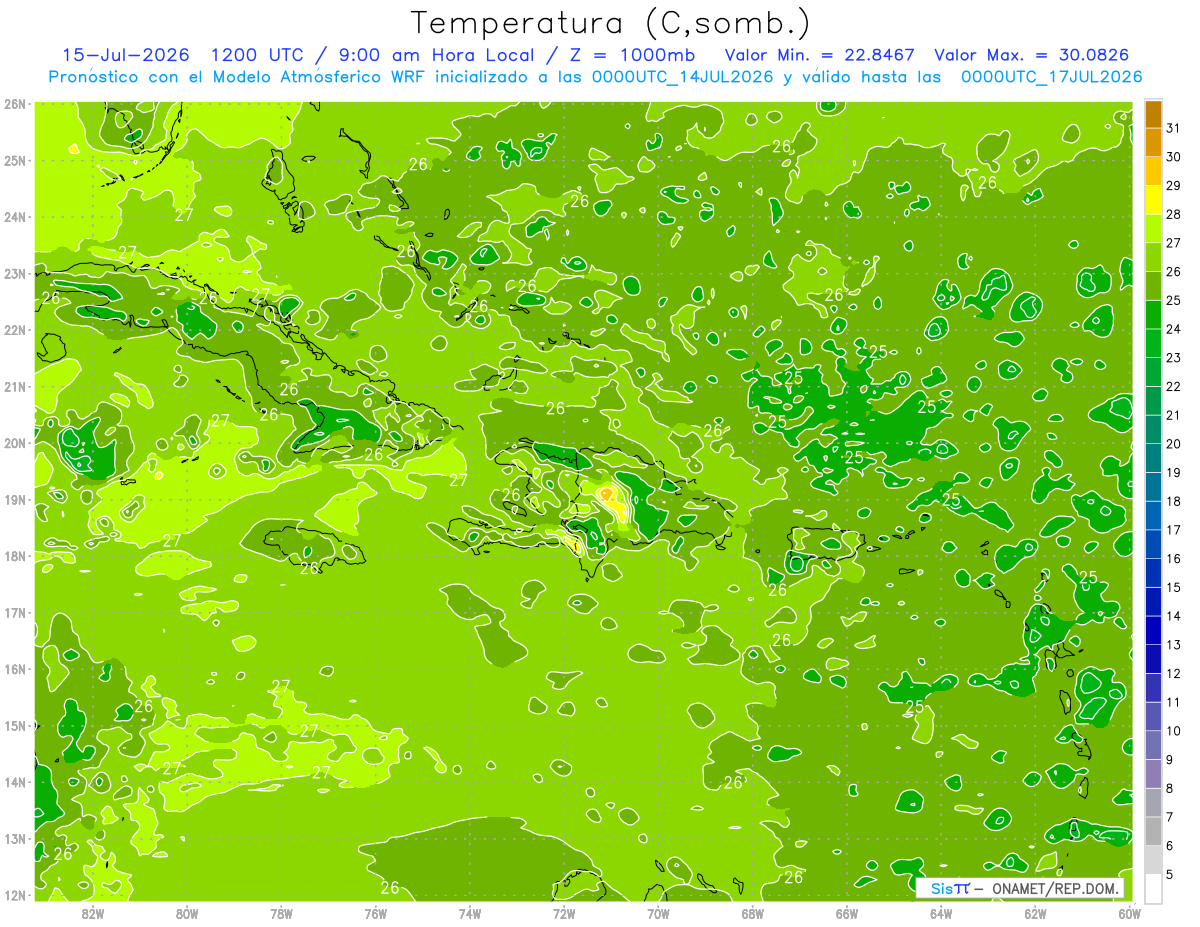The height and width of the screenshot is (927, 1200).
Task: Click the longitude label "60W"
Action: 1129,913
